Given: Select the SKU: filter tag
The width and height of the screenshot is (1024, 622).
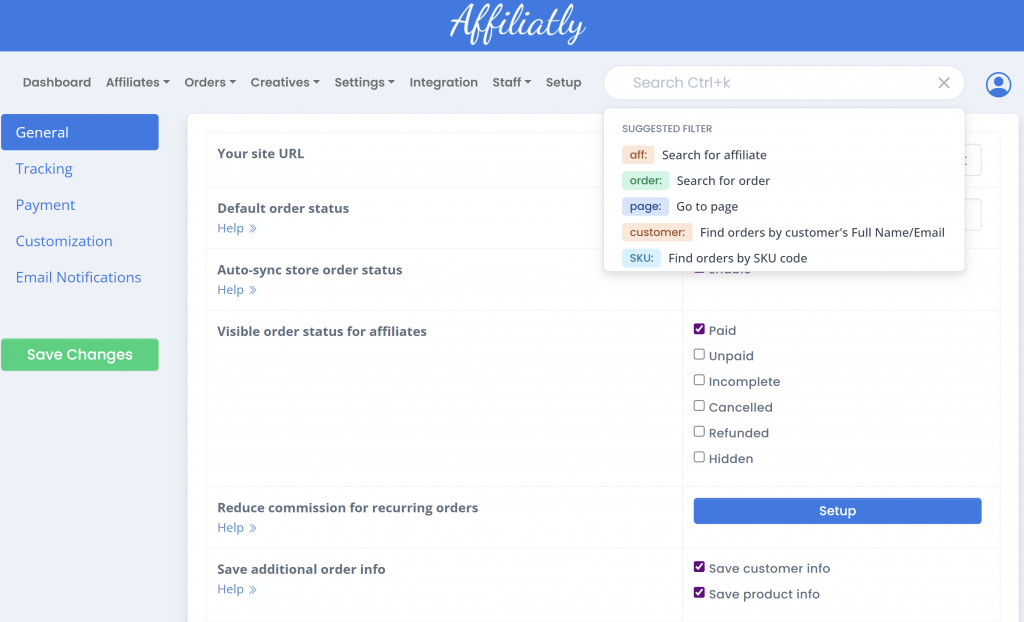Looking at the screenshot, I should (x=641, y=258).
